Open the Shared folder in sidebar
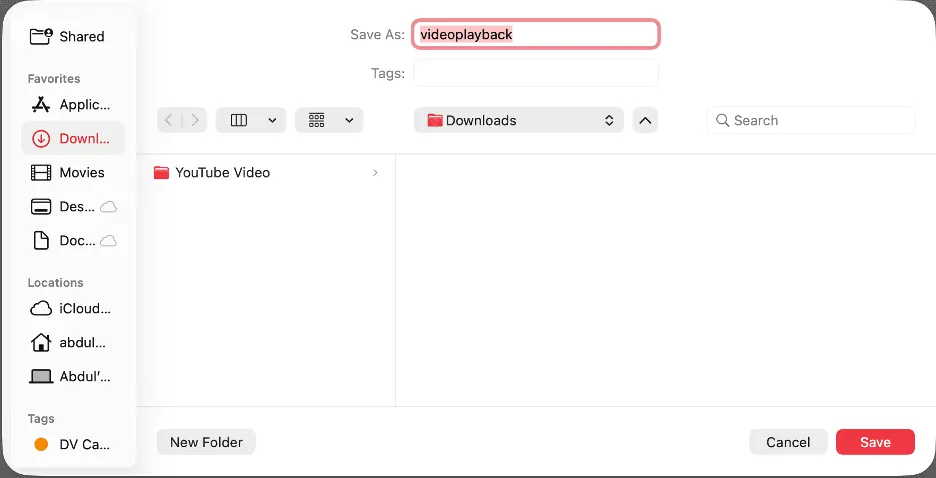The height and width of the screenshot is (478, 936). tap(68, 37)
